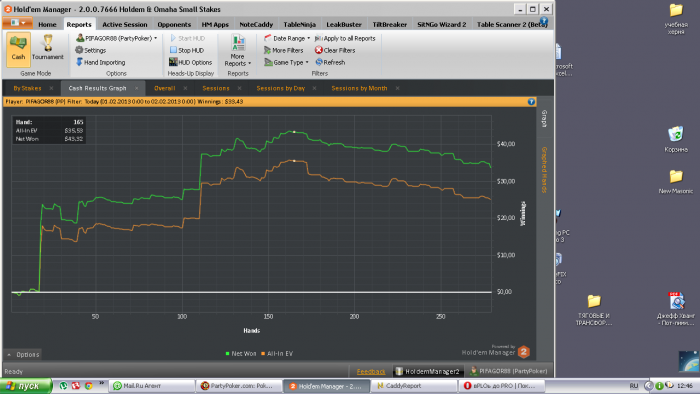Switch to Overall report tab
The image size is (700, 394).
tap(164, 88)
